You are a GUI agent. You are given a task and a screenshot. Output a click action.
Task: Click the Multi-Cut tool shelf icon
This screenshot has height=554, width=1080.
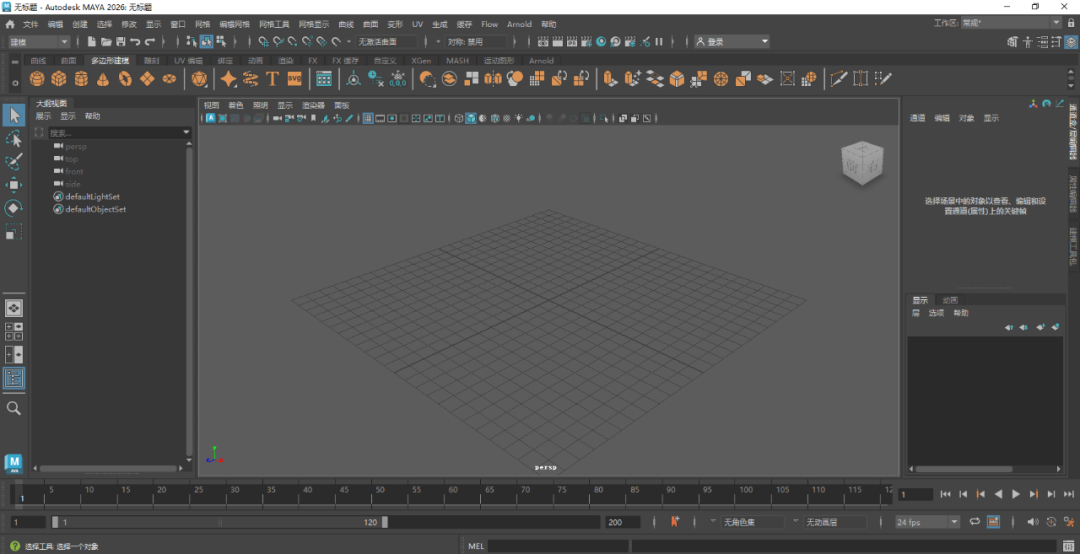(838, 79)
